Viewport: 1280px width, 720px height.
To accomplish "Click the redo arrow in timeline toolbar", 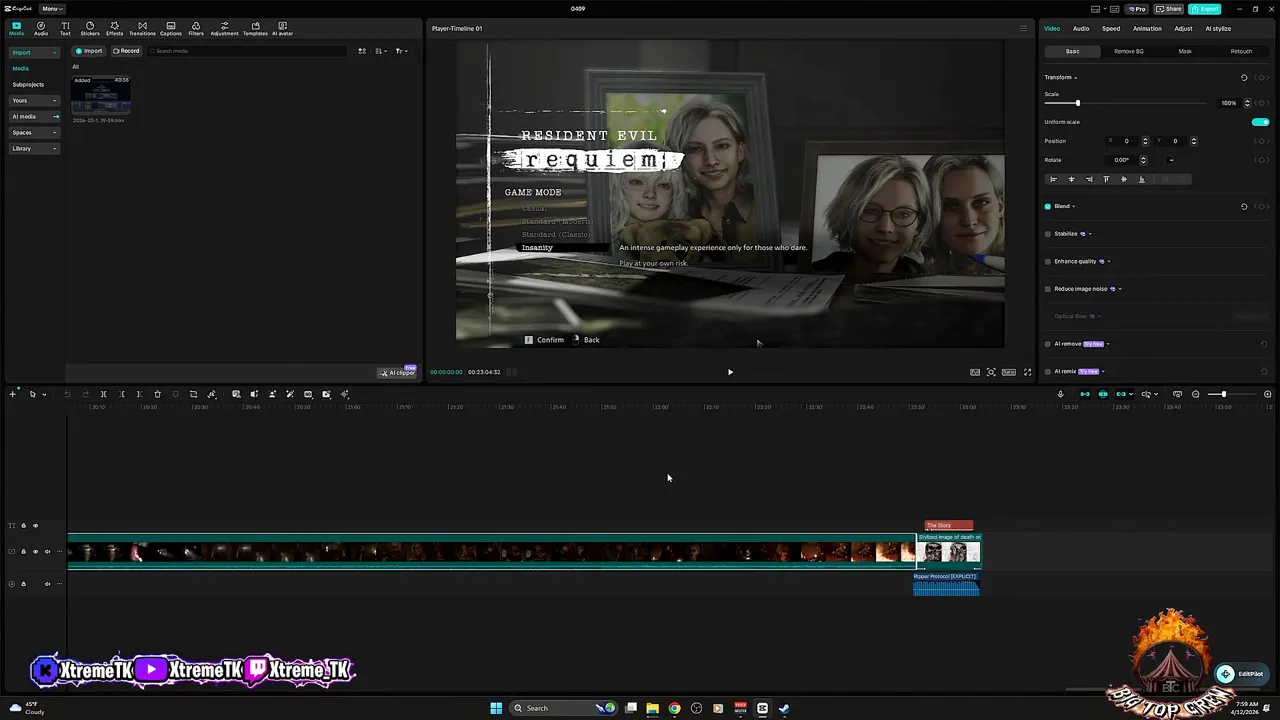I will [x=86, y=394].
